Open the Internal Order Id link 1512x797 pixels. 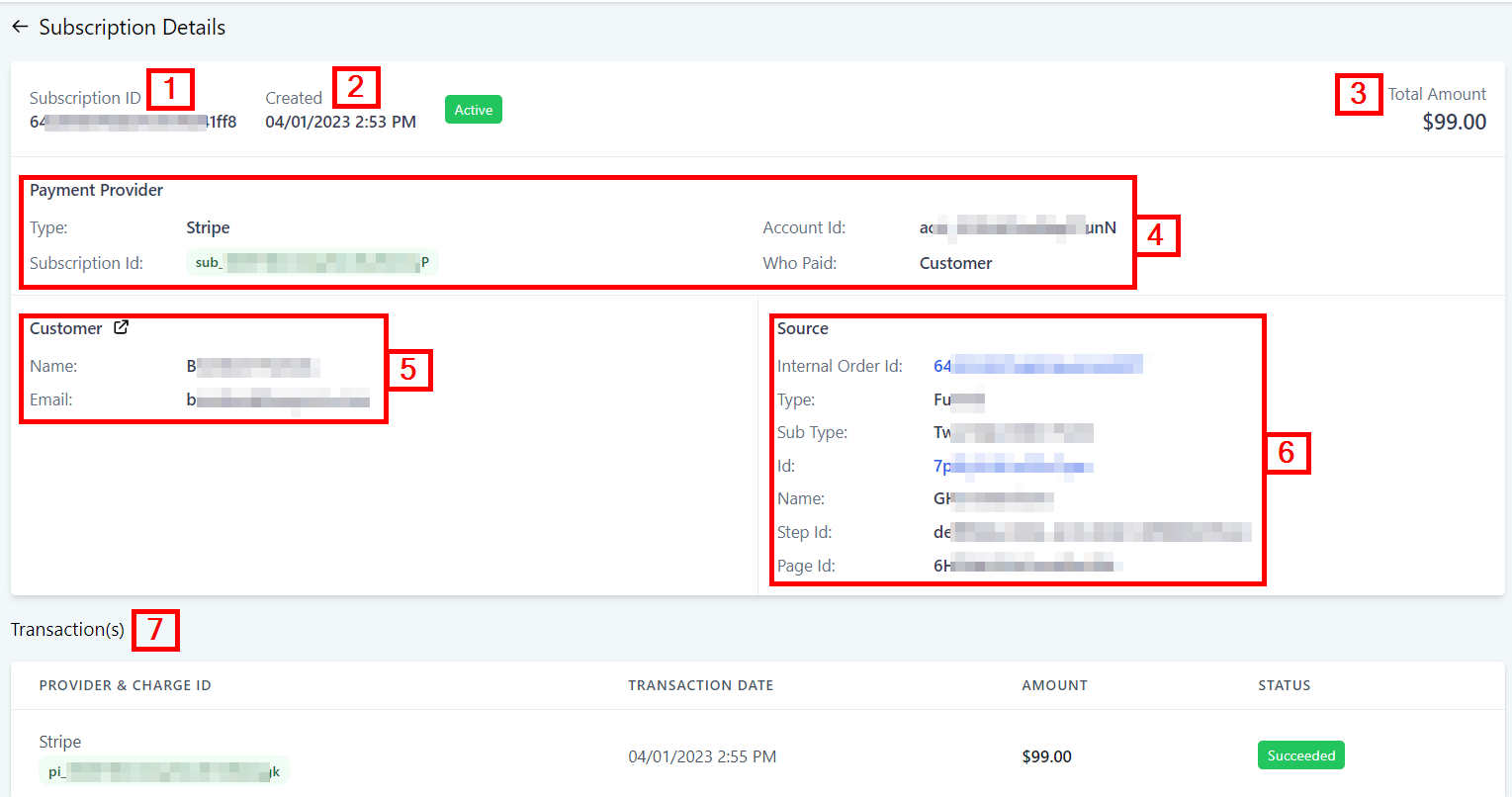click(1037, 366)
